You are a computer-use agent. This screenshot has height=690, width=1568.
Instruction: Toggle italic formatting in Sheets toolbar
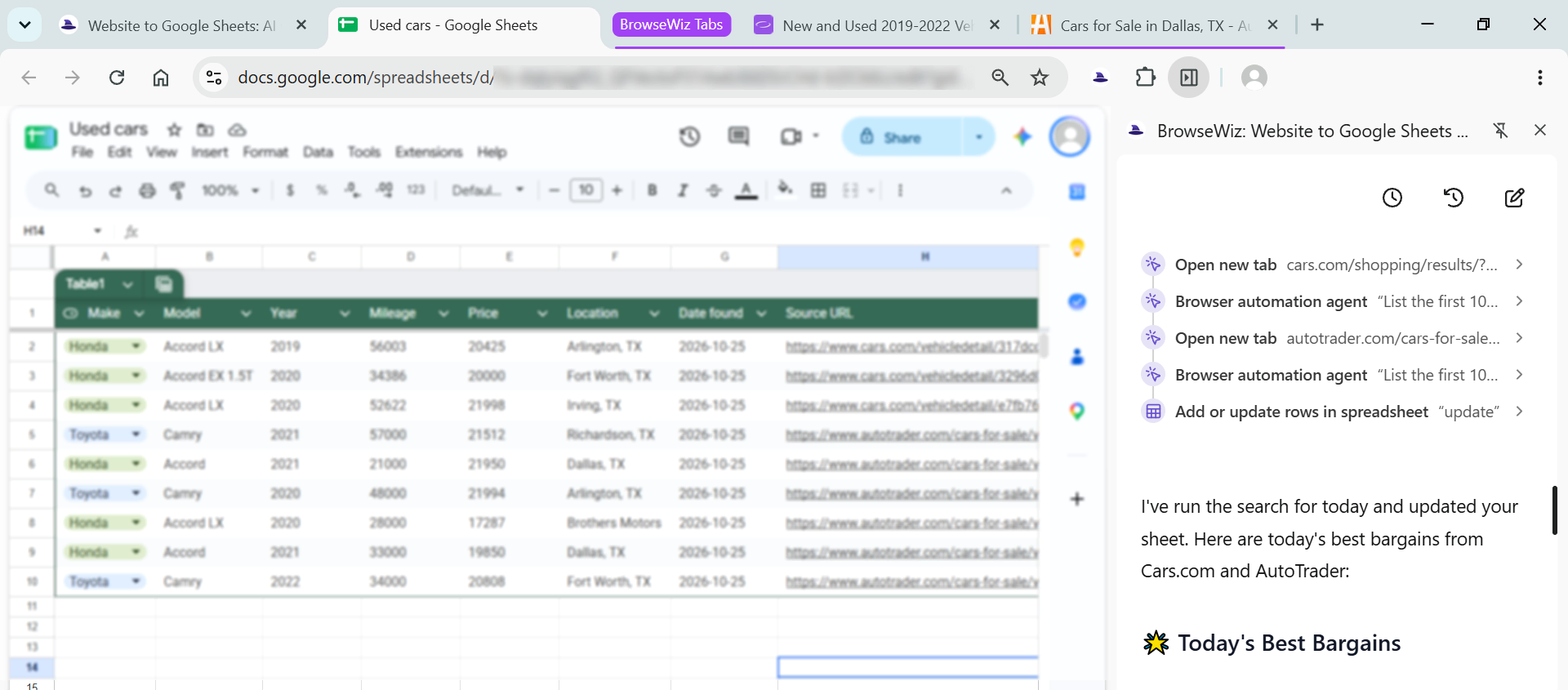683,190
